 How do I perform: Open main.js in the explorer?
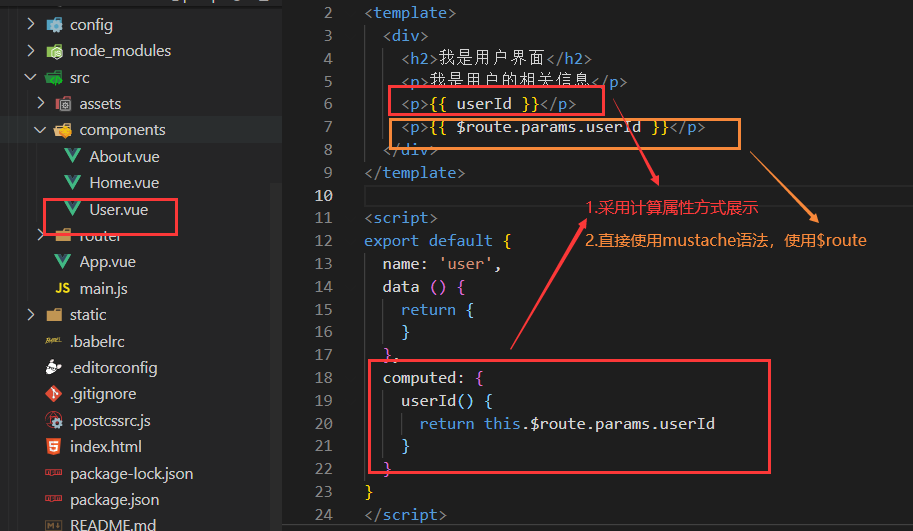(x=104, y=289)
